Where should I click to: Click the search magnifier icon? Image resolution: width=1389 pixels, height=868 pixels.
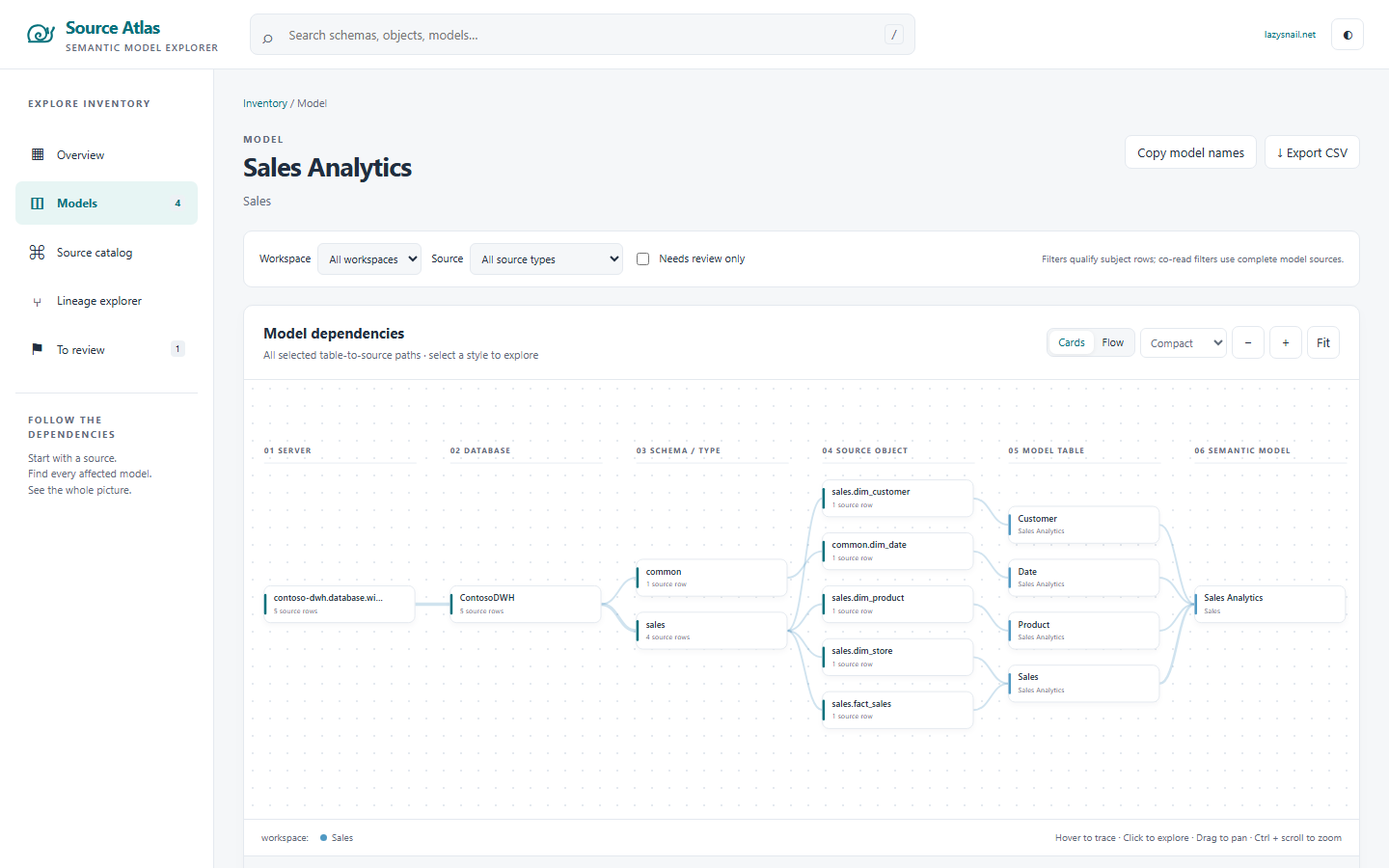[268, 38]
